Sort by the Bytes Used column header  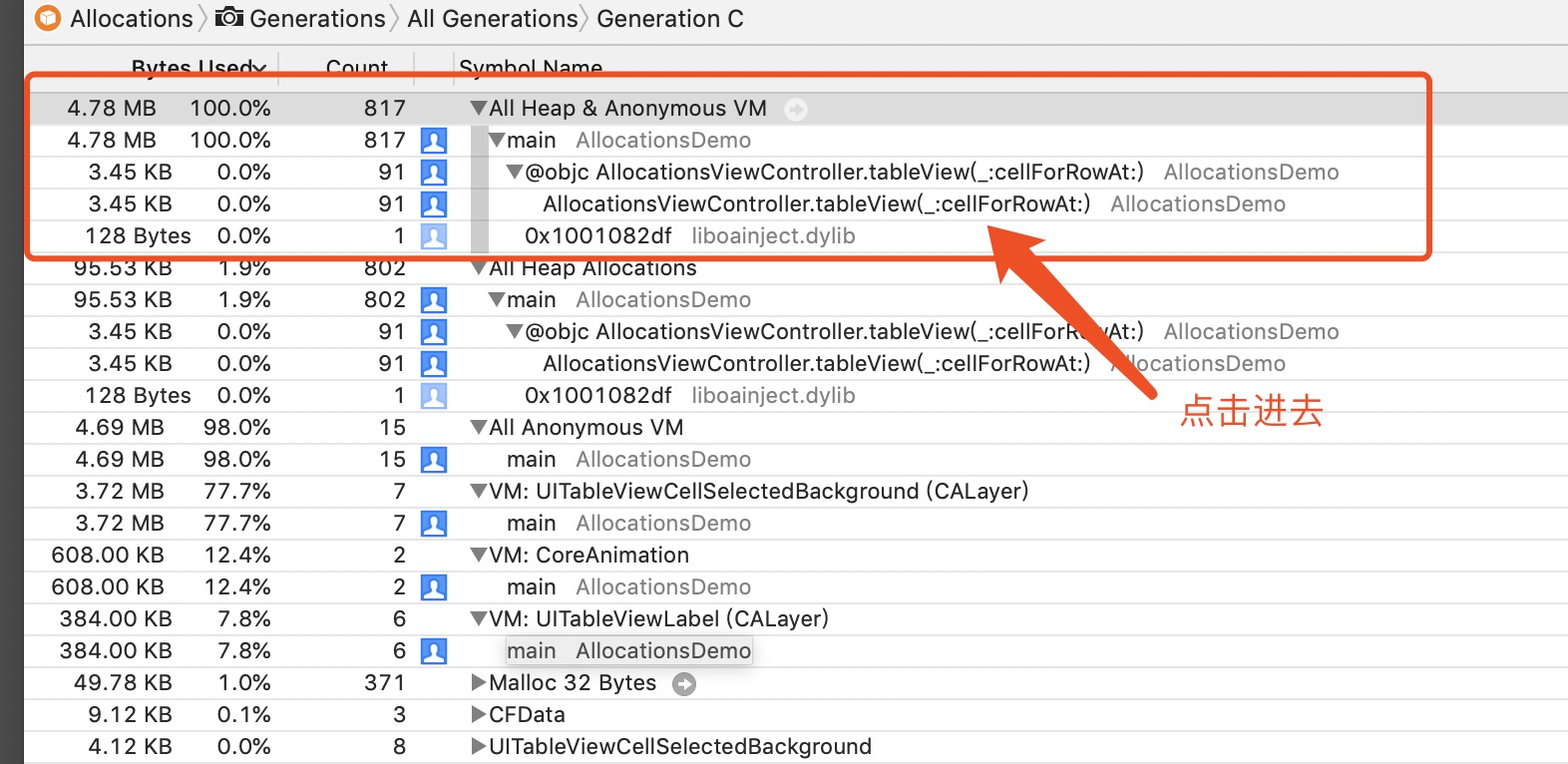(x=198, y=68)
